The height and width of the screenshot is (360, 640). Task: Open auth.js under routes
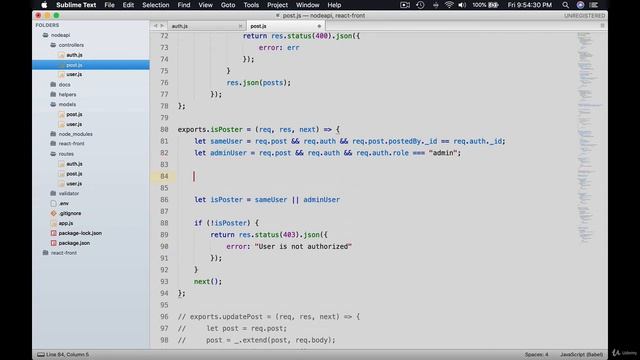74,164
